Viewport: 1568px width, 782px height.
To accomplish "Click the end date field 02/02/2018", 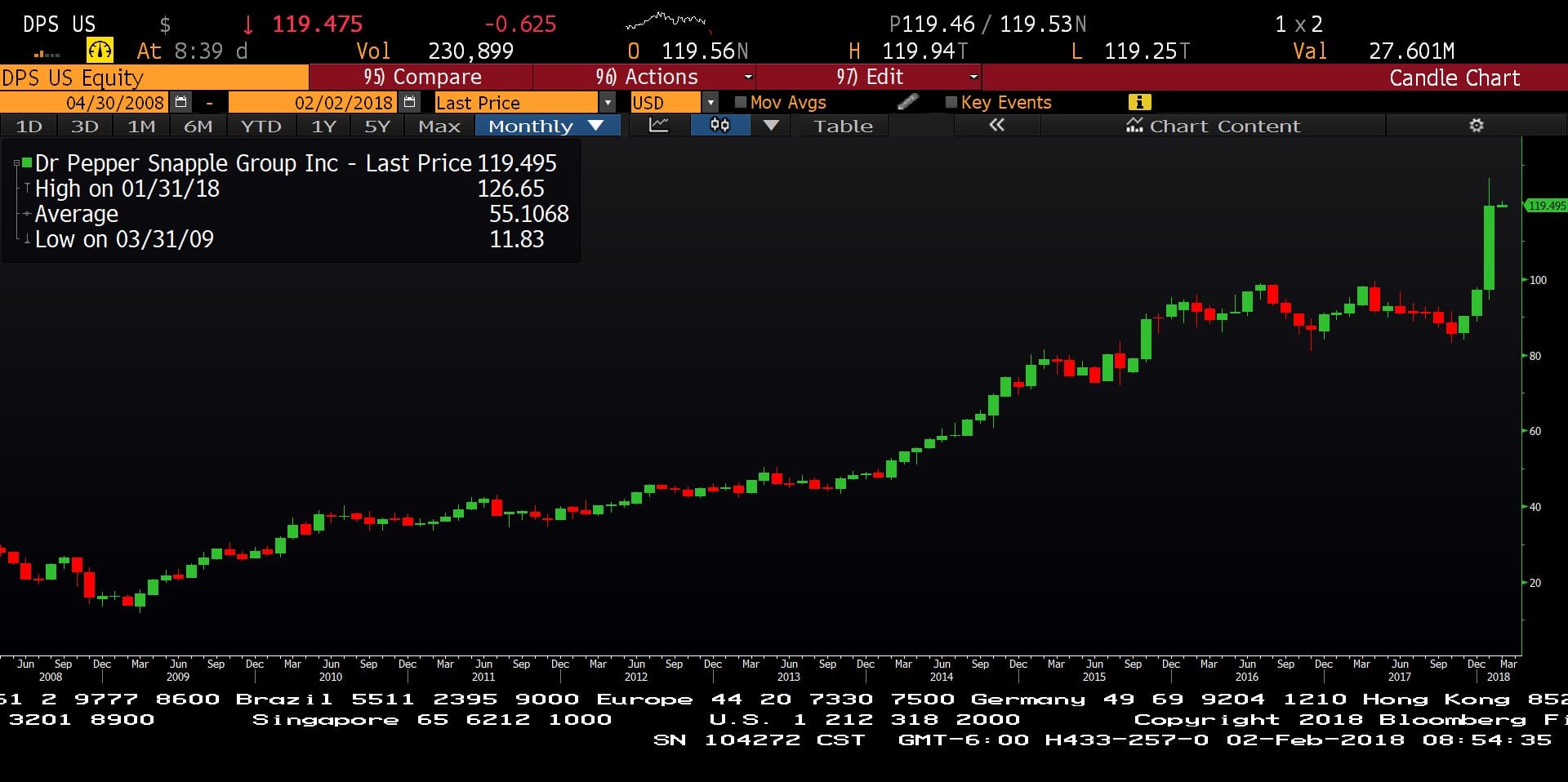I will pos(314,102).
